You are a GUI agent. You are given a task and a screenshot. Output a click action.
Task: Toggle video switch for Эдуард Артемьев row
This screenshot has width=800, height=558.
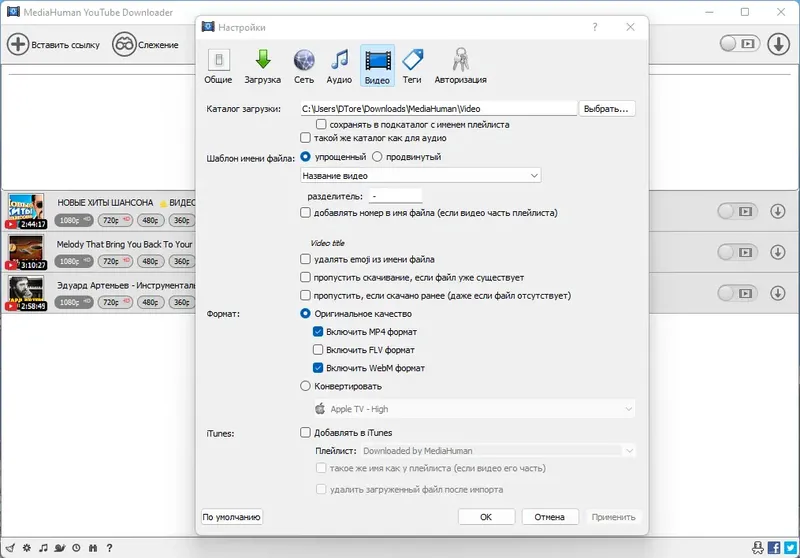(737, 293)
